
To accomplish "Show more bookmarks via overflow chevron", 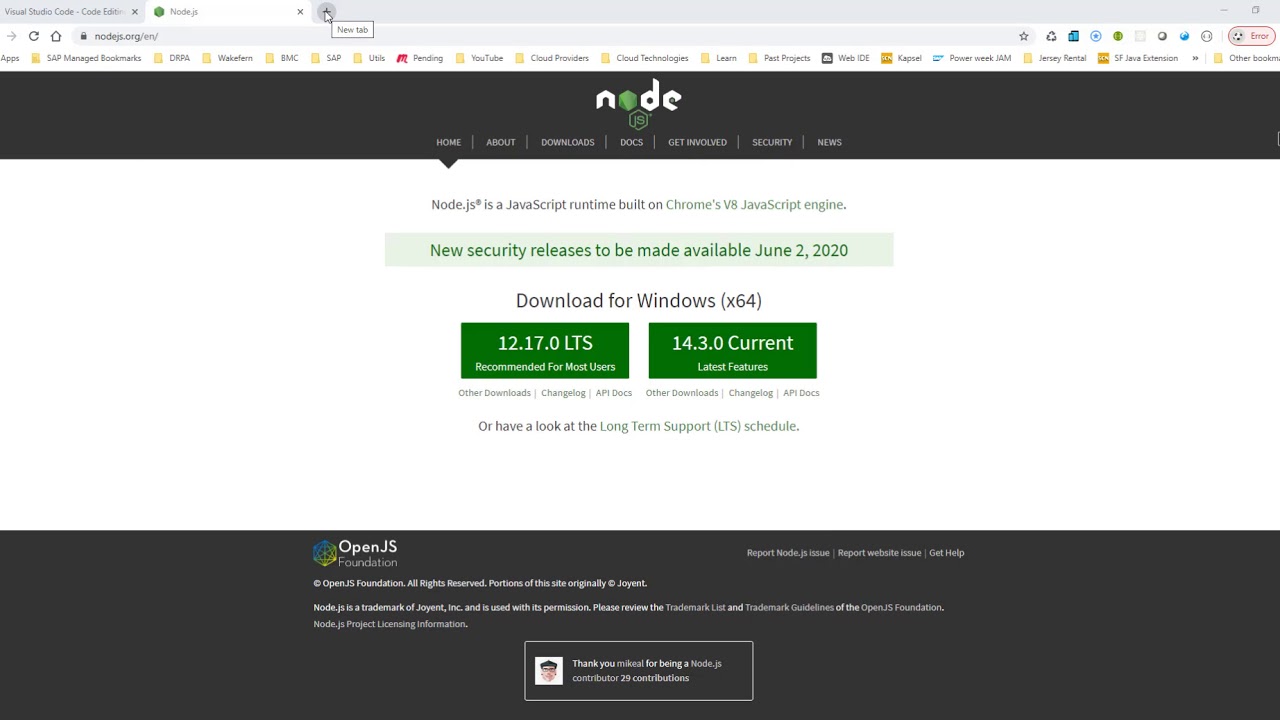I will (x=1195, y=58).
